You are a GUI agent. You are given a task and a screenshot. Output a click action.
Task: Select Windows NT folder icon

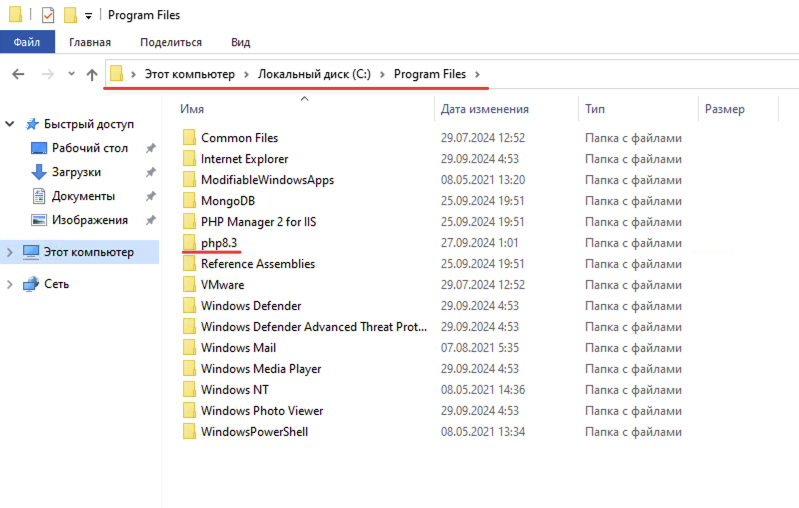(x=189, y=389)
